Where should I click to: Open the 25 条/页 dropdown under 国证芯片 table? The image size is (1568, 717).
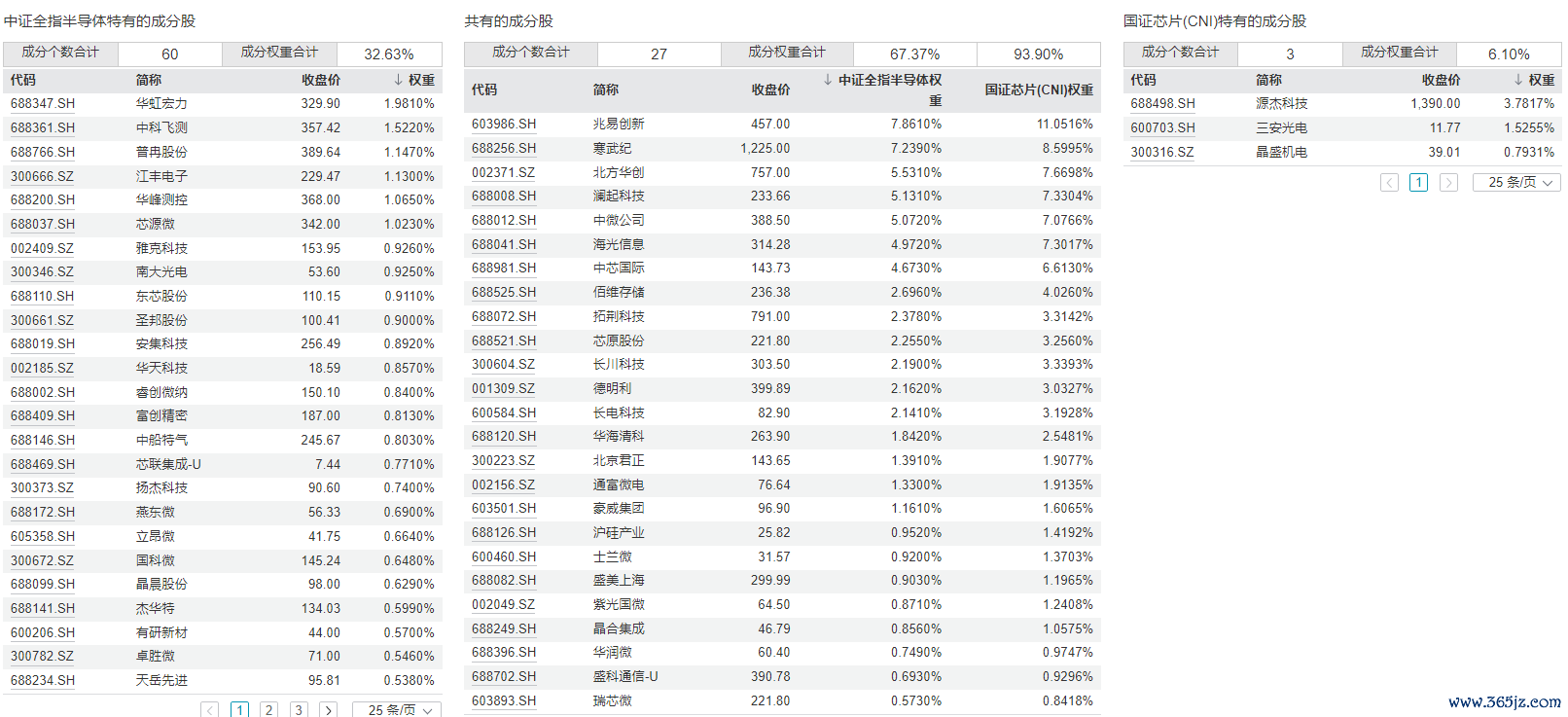(1516, 182)
